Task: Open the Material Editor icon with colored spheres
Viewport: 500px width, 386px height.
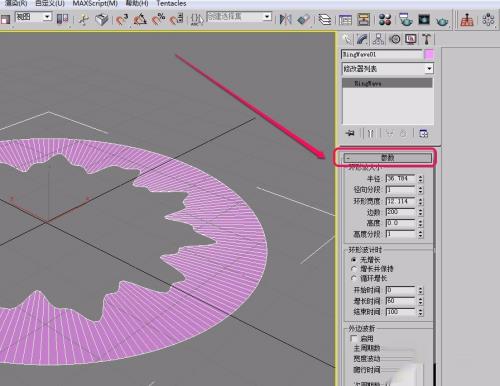Action: pyautogui.click(x=385, y=20)
